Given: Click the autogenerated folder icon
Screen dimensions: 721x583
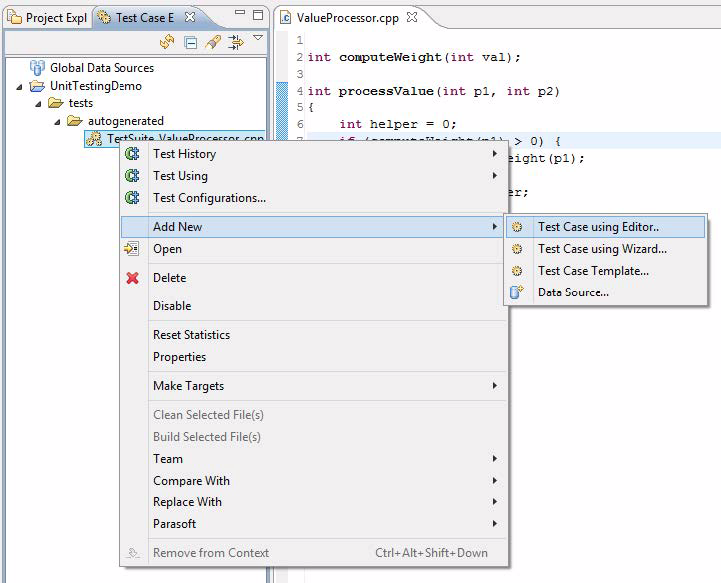Looking at the screenshot, I should [74, 121].
